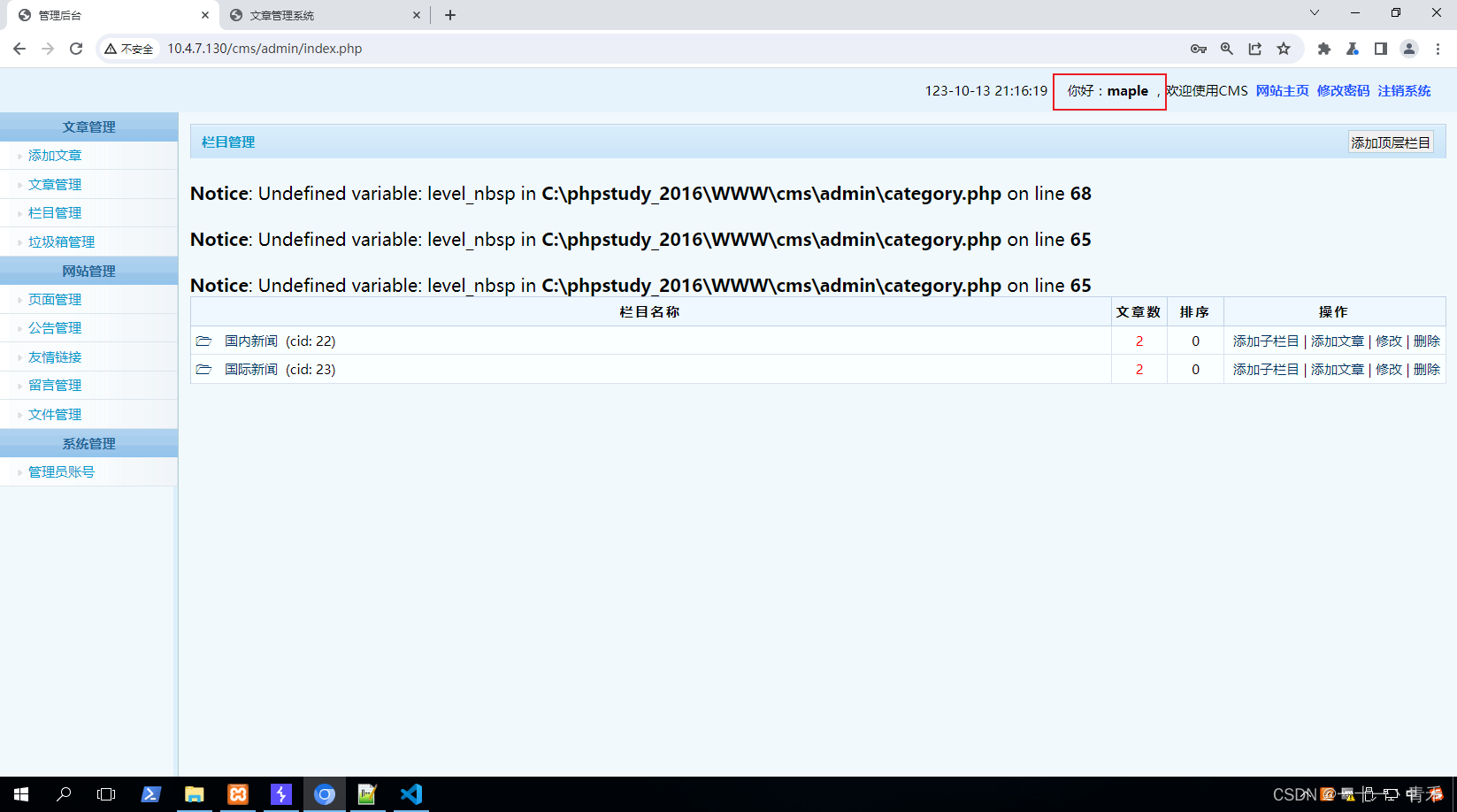Open the saved passwords key icon
Viewport: 1457px width, 812px height.
1199,49
